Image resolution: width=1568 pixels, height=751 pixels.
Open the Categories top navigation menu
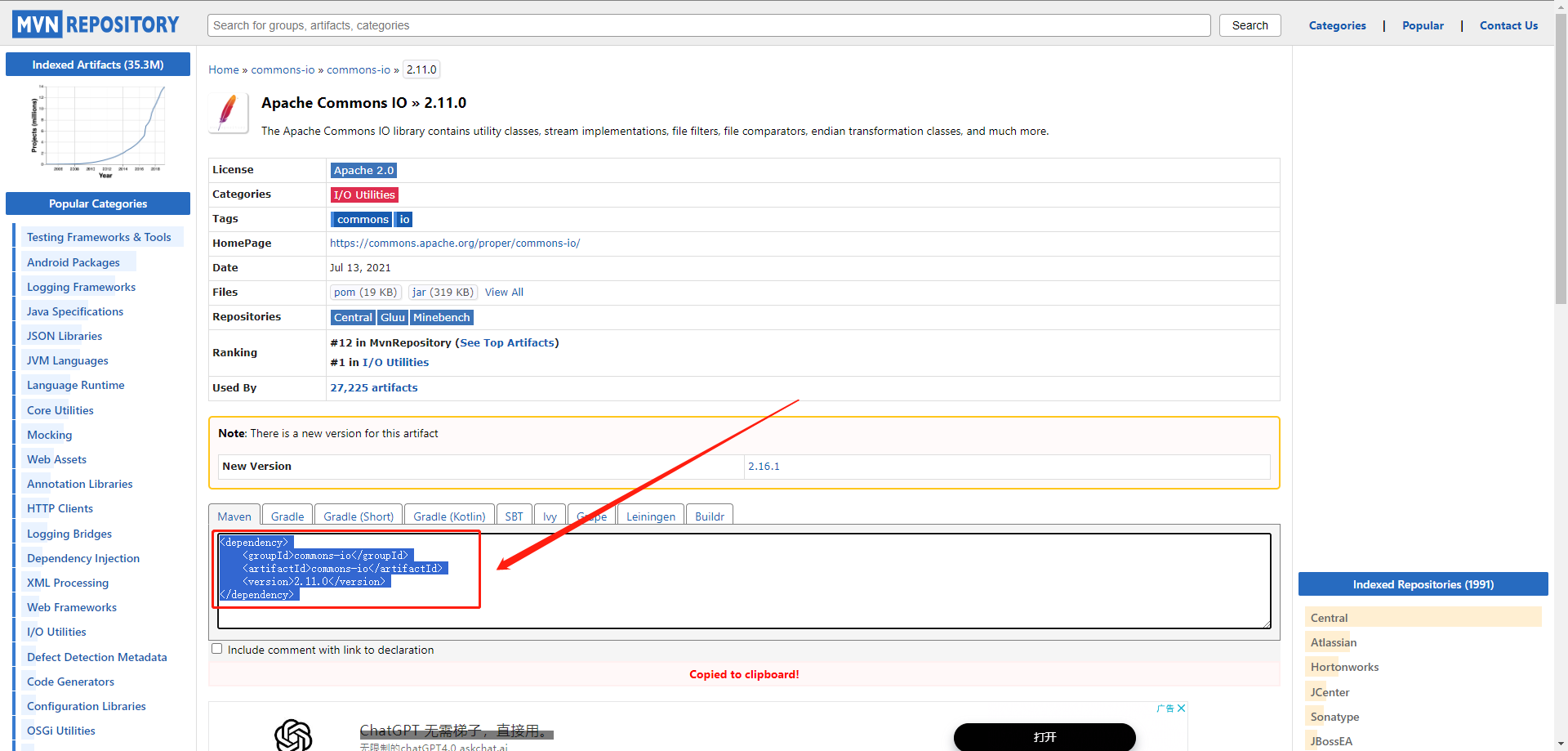tap(1337, 25)
